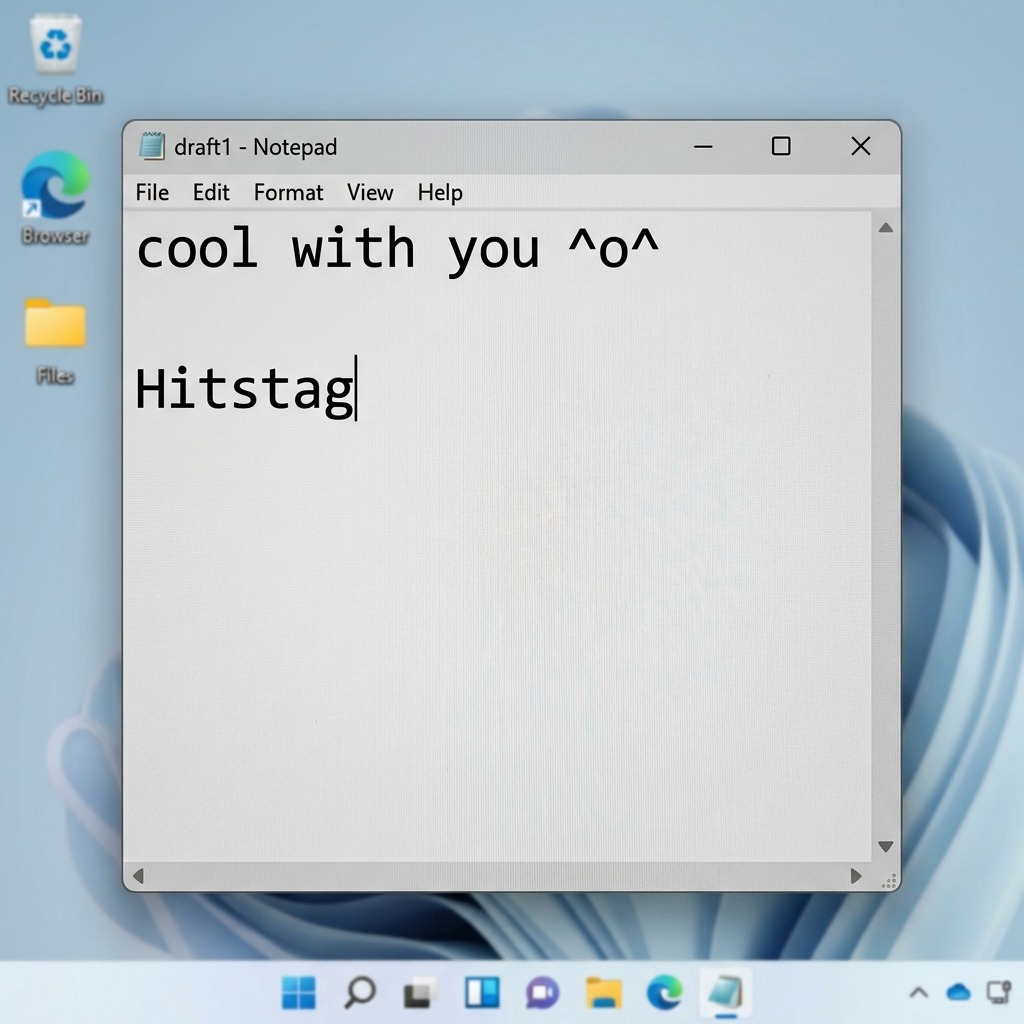
Task: Select the Recycle Bin desktop icon
Action: (56, 60)
